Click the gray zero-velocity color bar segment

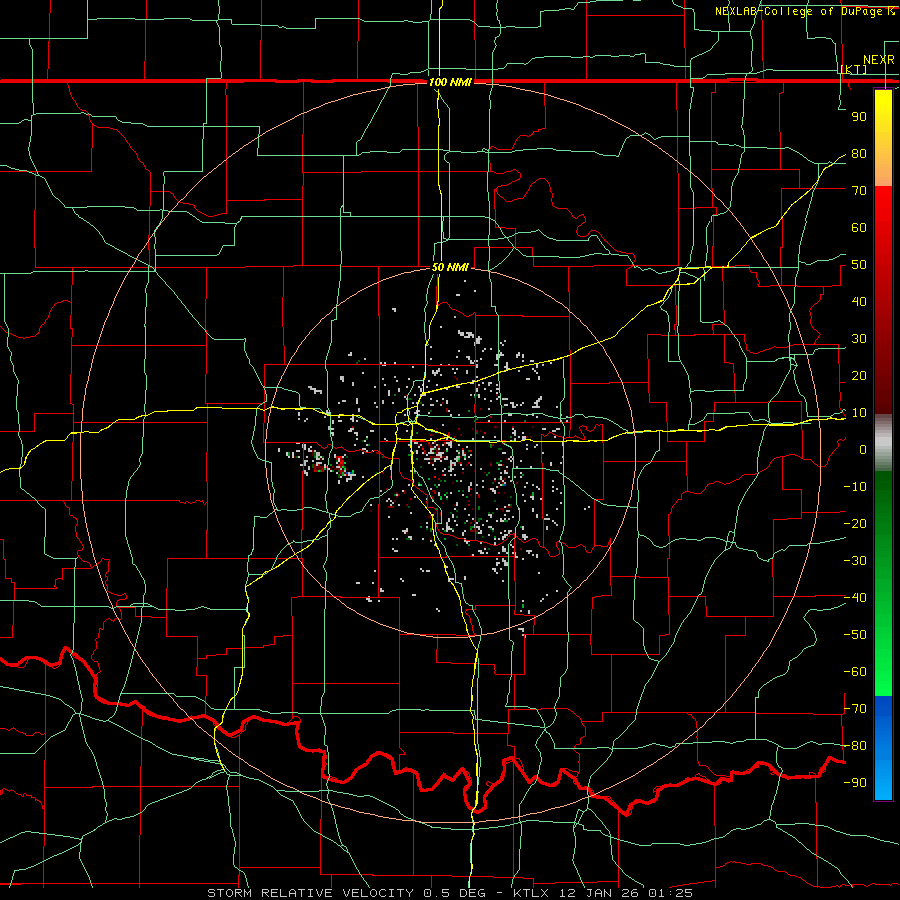(x=883, y=443)
